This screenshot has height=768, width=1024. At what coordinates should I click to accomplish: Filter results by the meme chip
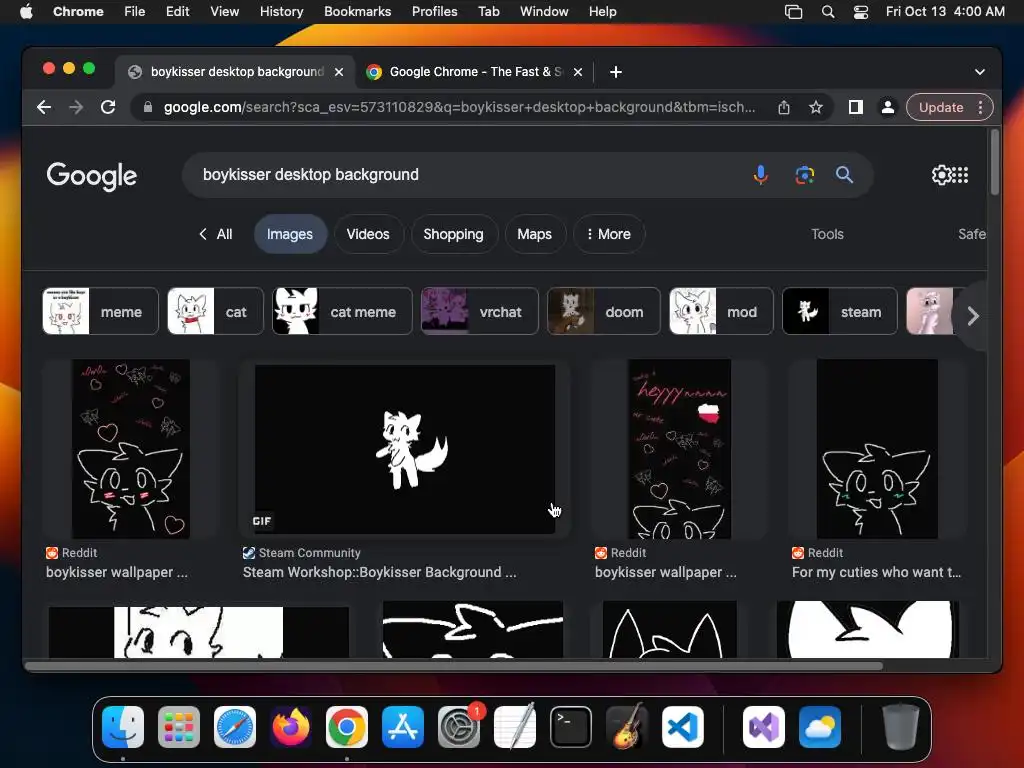click(x=101, y=312)
